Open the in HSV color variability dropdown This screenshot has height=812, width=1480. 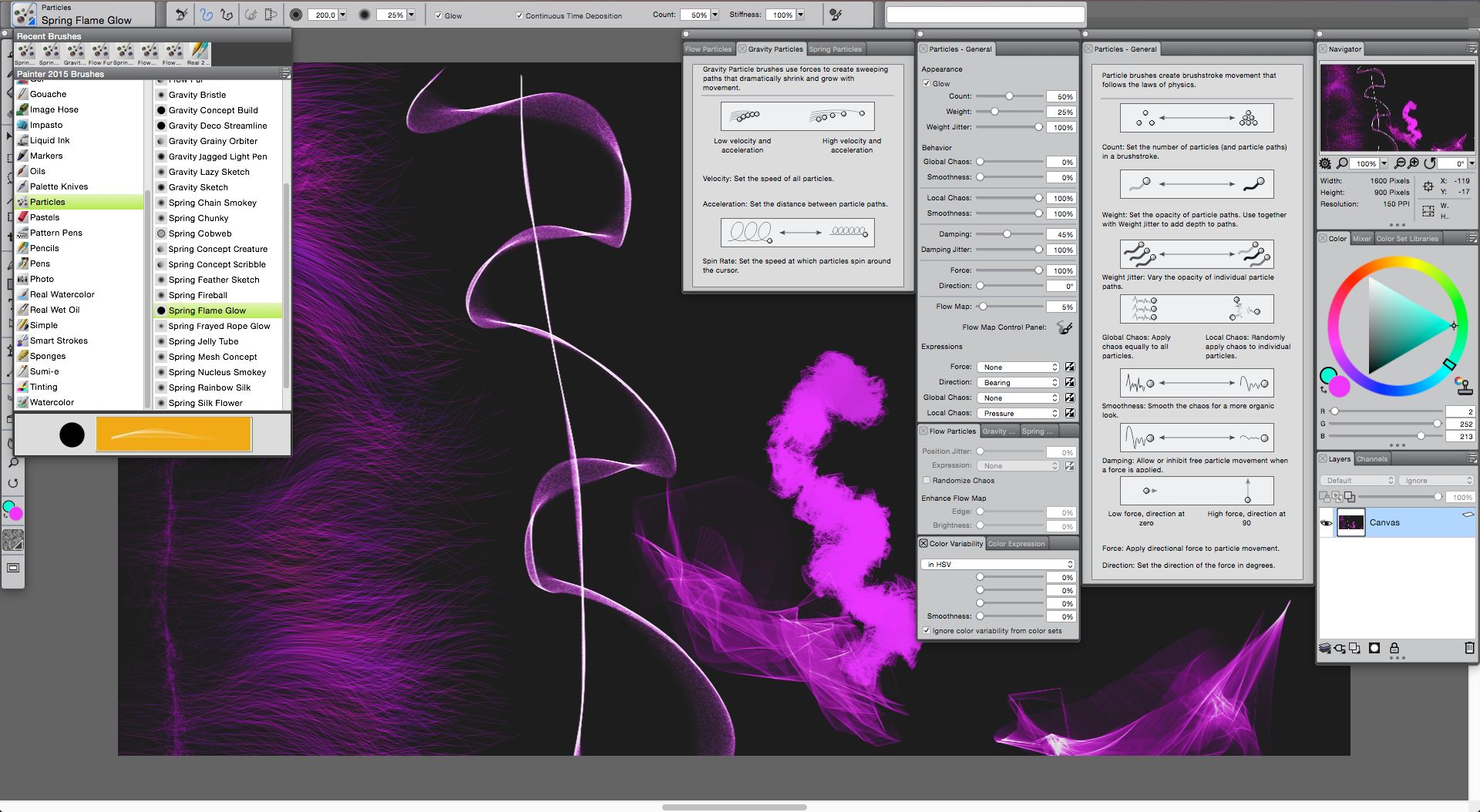click(997, 564)
